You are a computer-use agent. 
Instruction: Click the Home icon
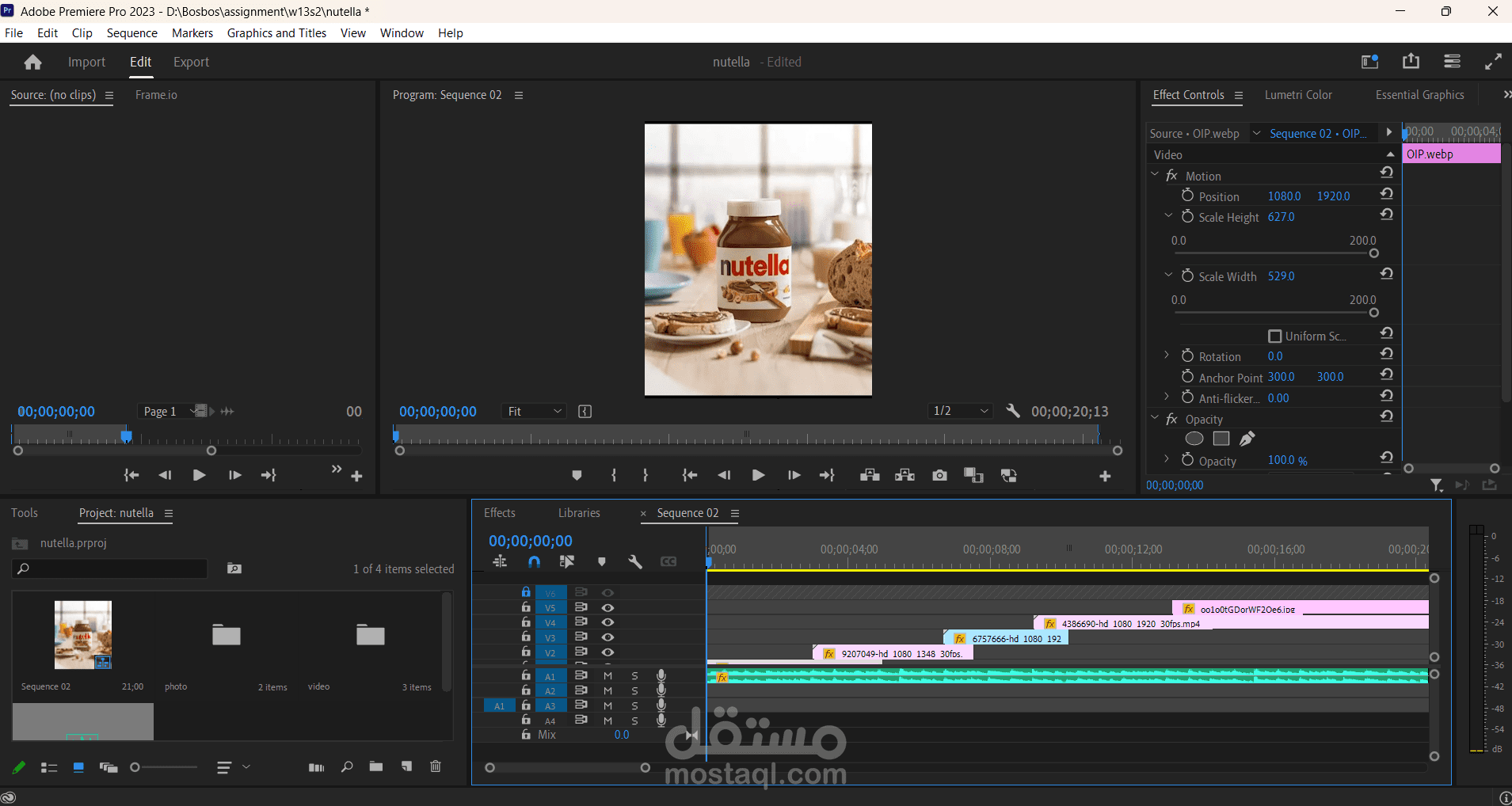[x=32, y=62]
